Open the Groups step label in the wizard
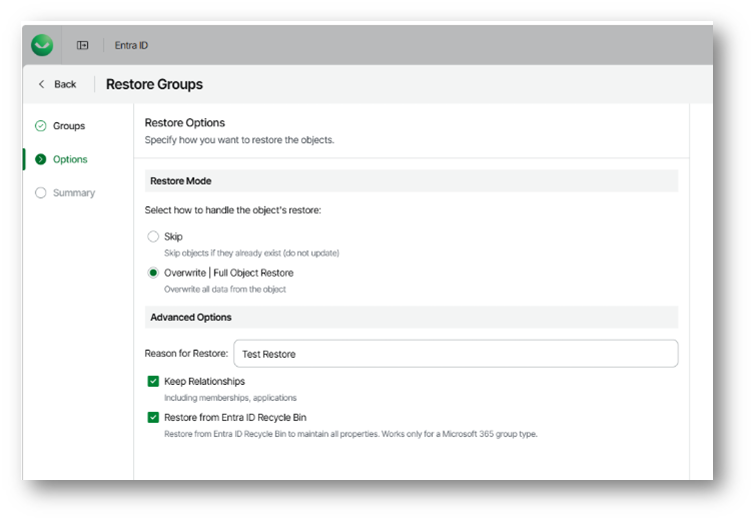Viewport: 755px width, 522px height. [x=69, y=126]
